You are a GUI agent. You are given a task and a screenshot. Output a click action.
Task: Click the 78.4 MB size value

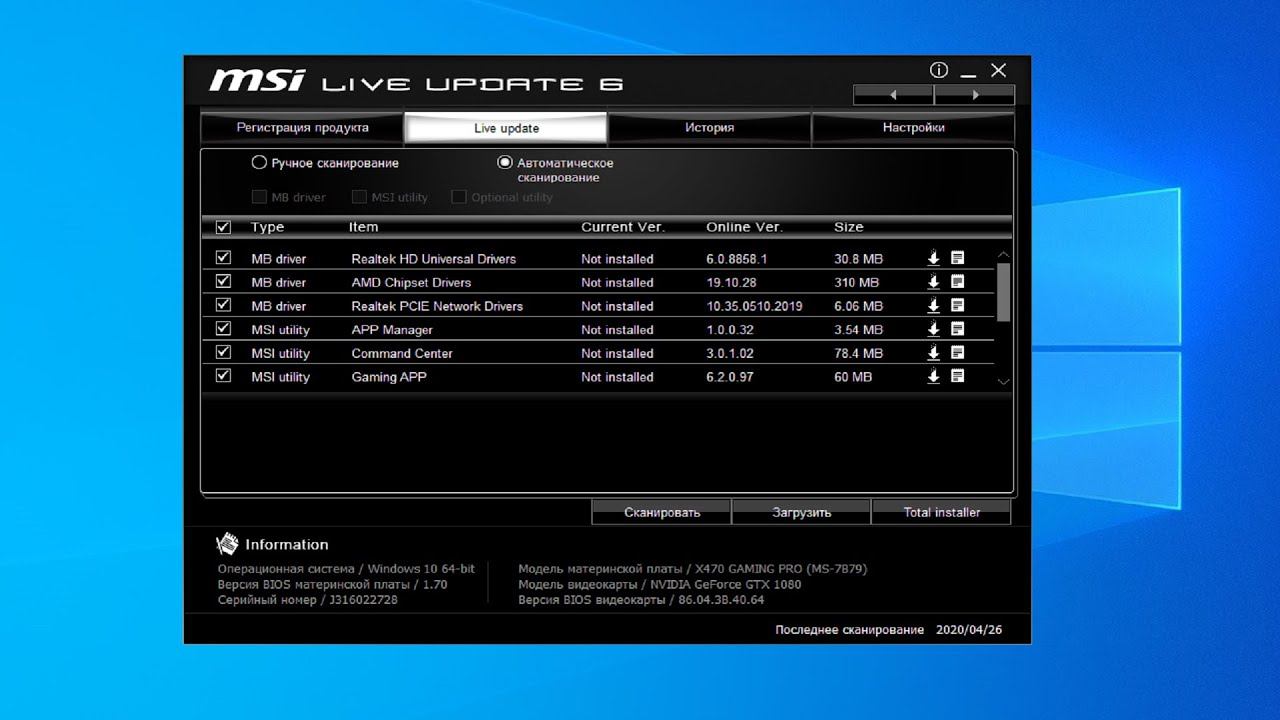[x=859, y=353]
